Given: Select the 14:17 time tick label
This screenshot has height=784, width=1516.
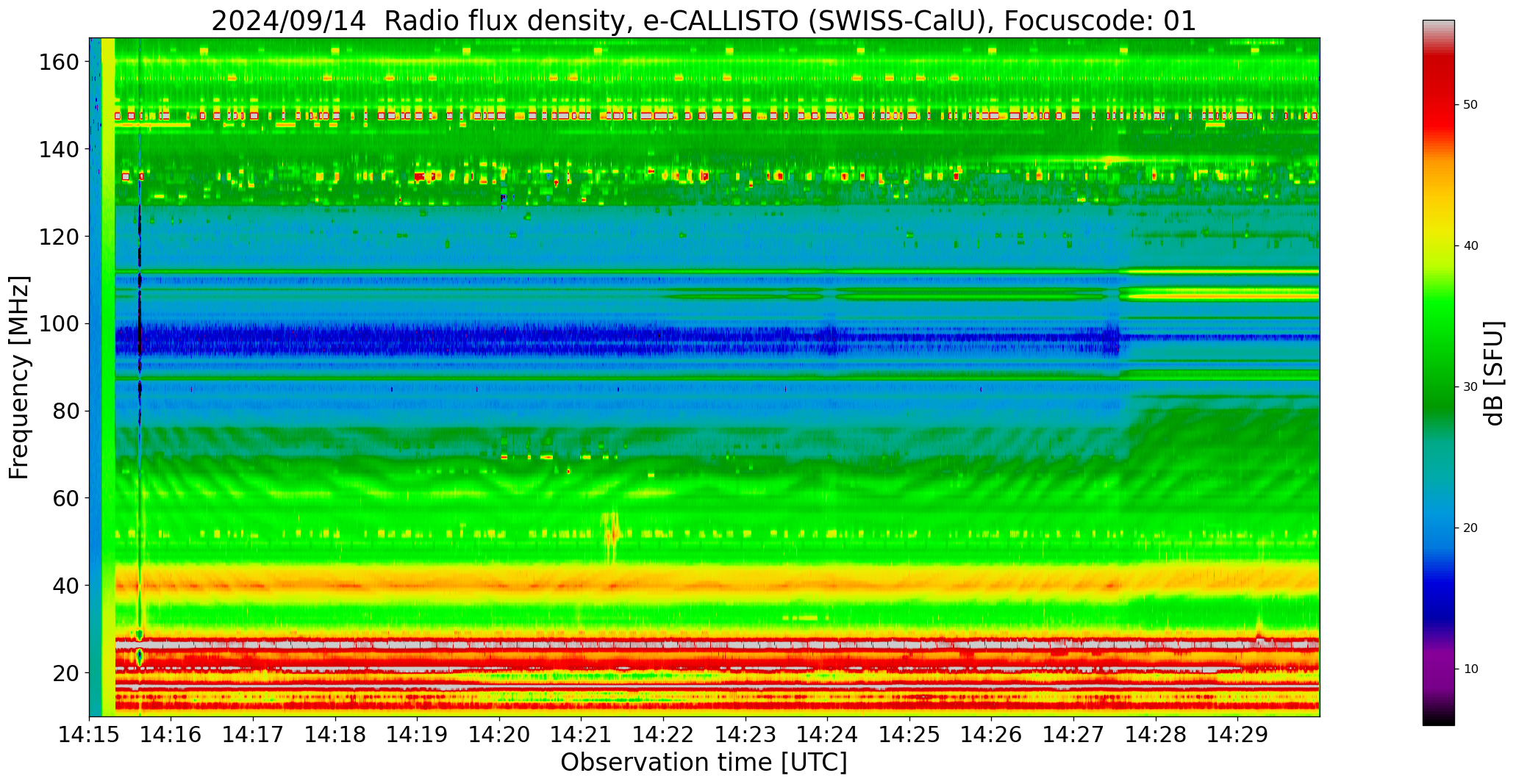Looking at the screenshot, I should pos(254,735).
